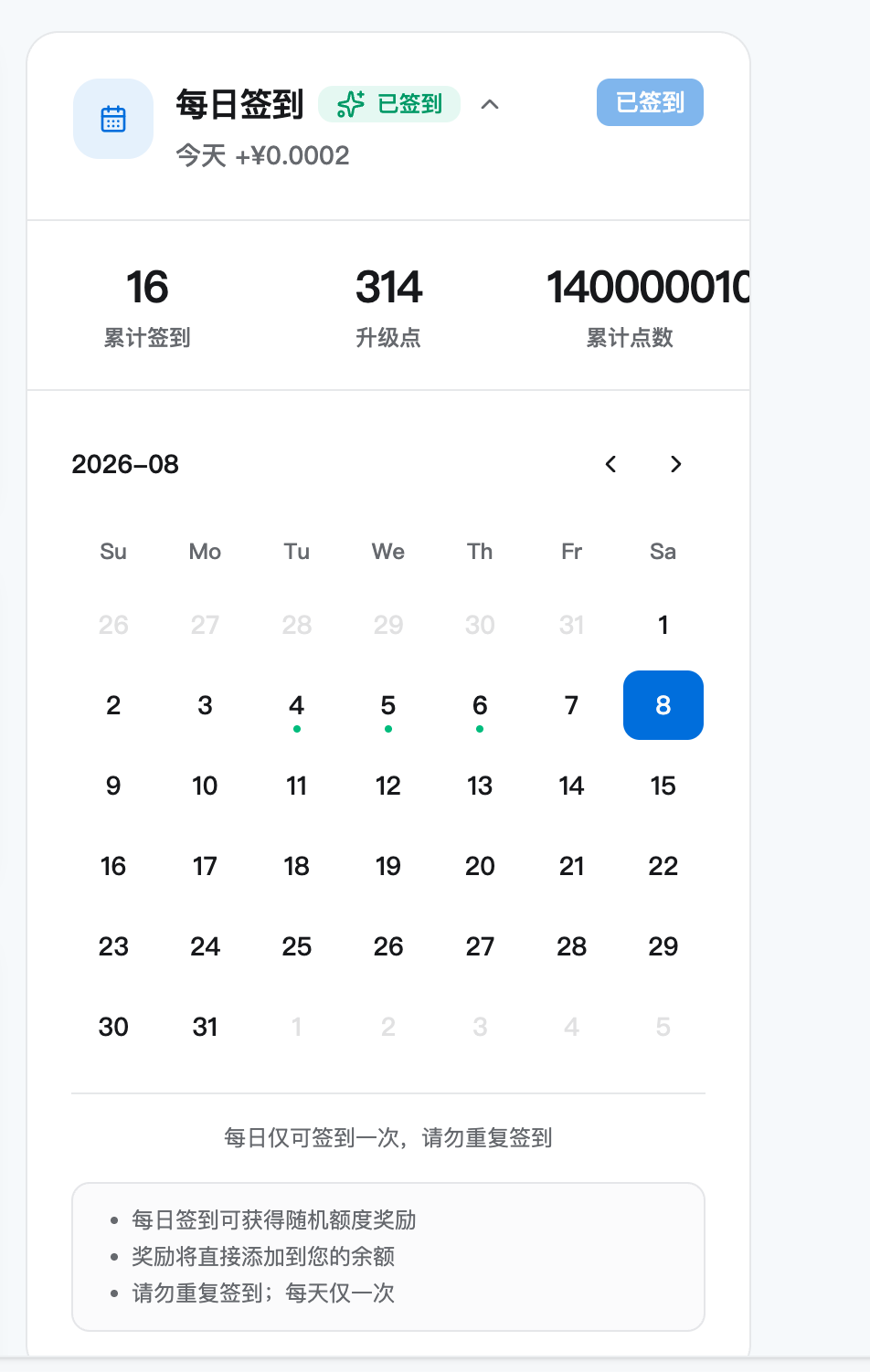Go to the next month with the right arrow
870x1372 pixels.
(676, 464)
